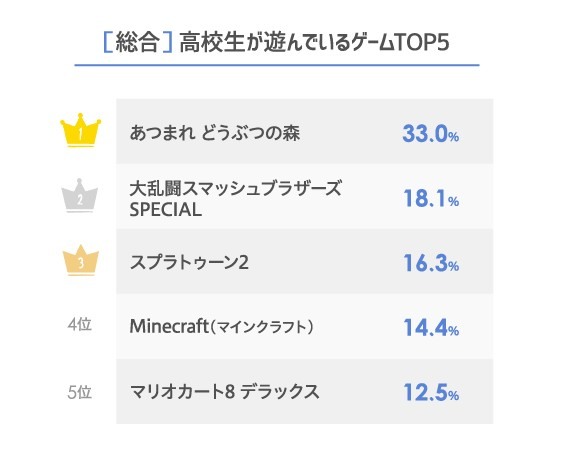
Task: Click the closing blue bracket after 総合
Action: [x=167, y=42]
